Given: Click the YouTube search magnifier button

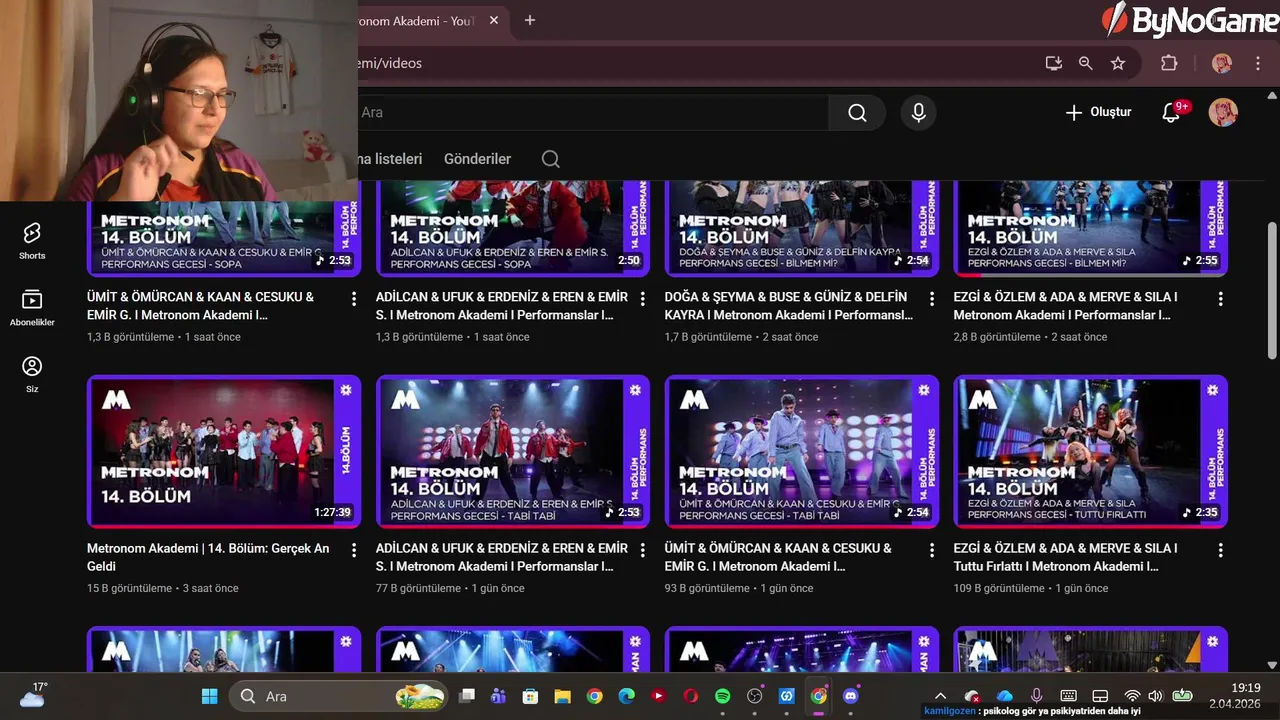Looking at the screenshot, I should [x=857, y=113].
